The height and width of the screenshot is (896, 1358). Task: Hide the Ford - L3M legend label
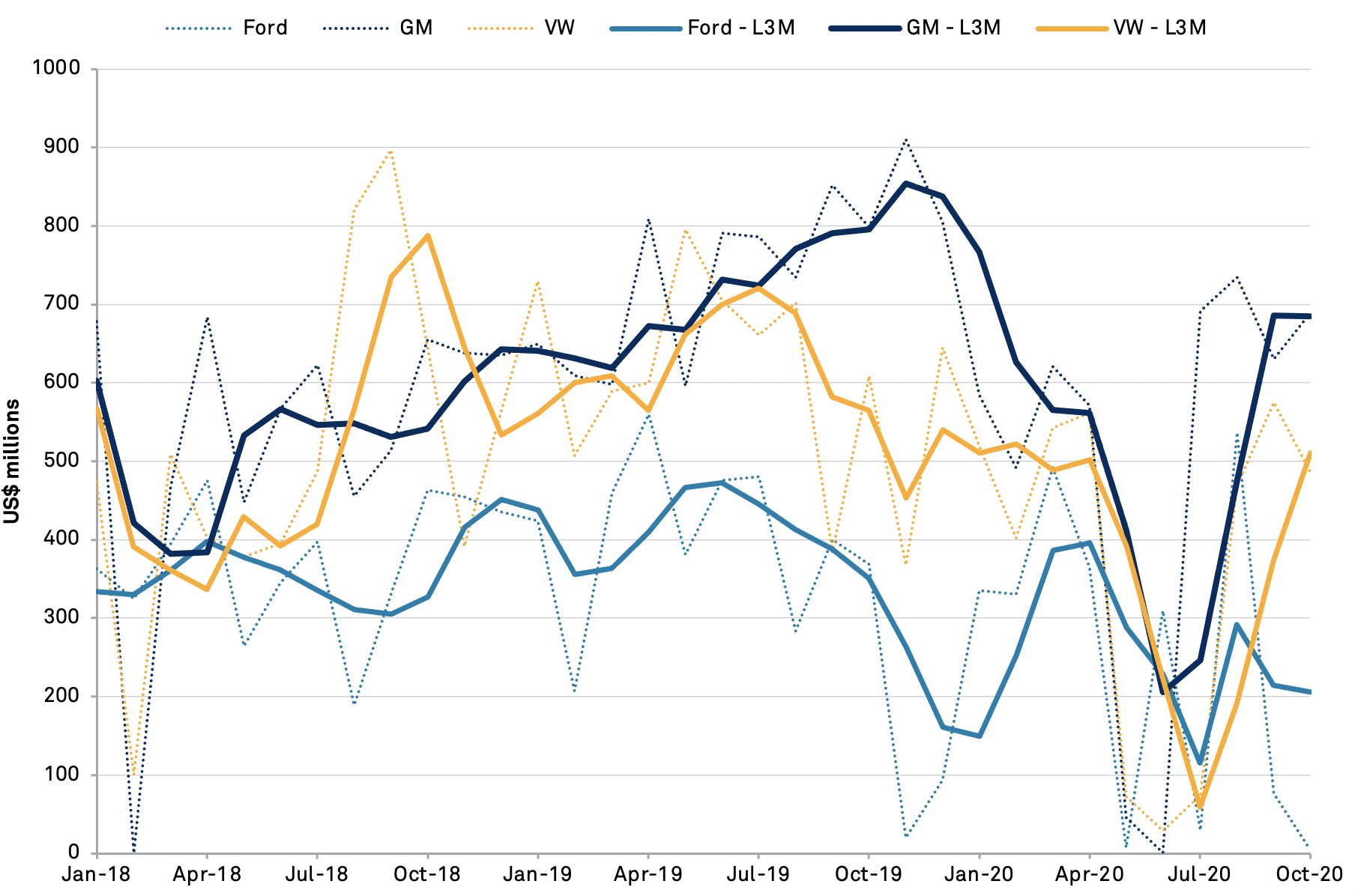pos(740,28)
